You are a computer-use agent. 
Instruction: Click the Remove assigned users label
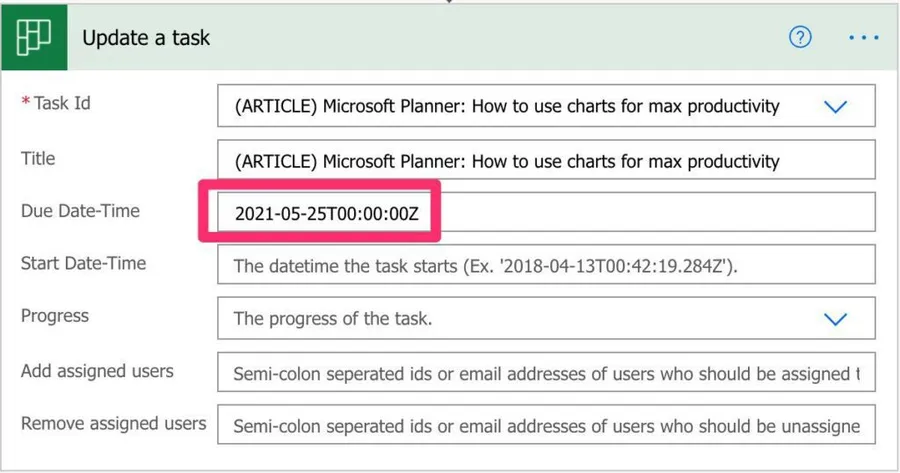click(x=113, y=423)
